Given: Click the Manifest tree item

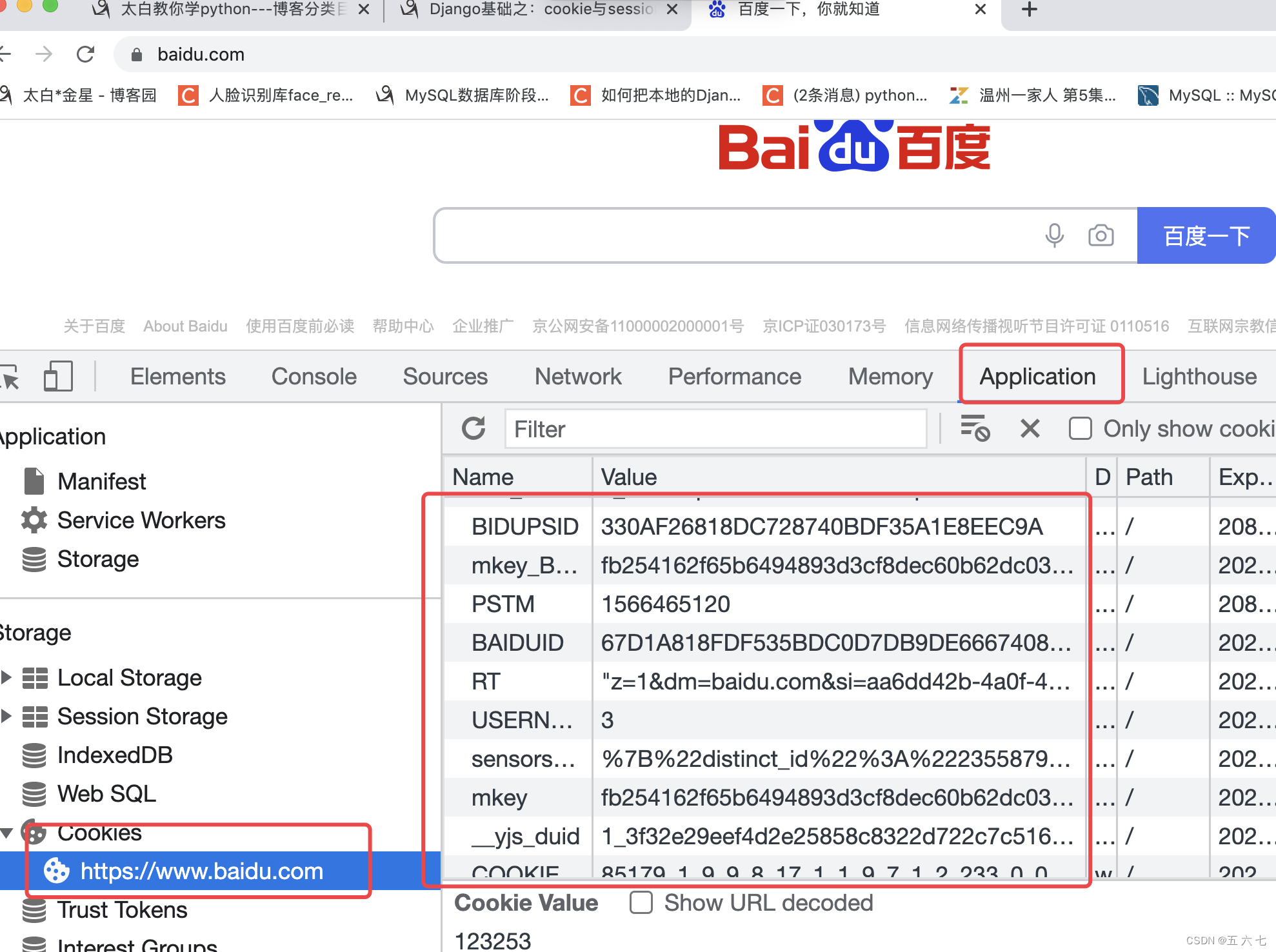Looking at the screenshot, I should [x=100, y=481].
